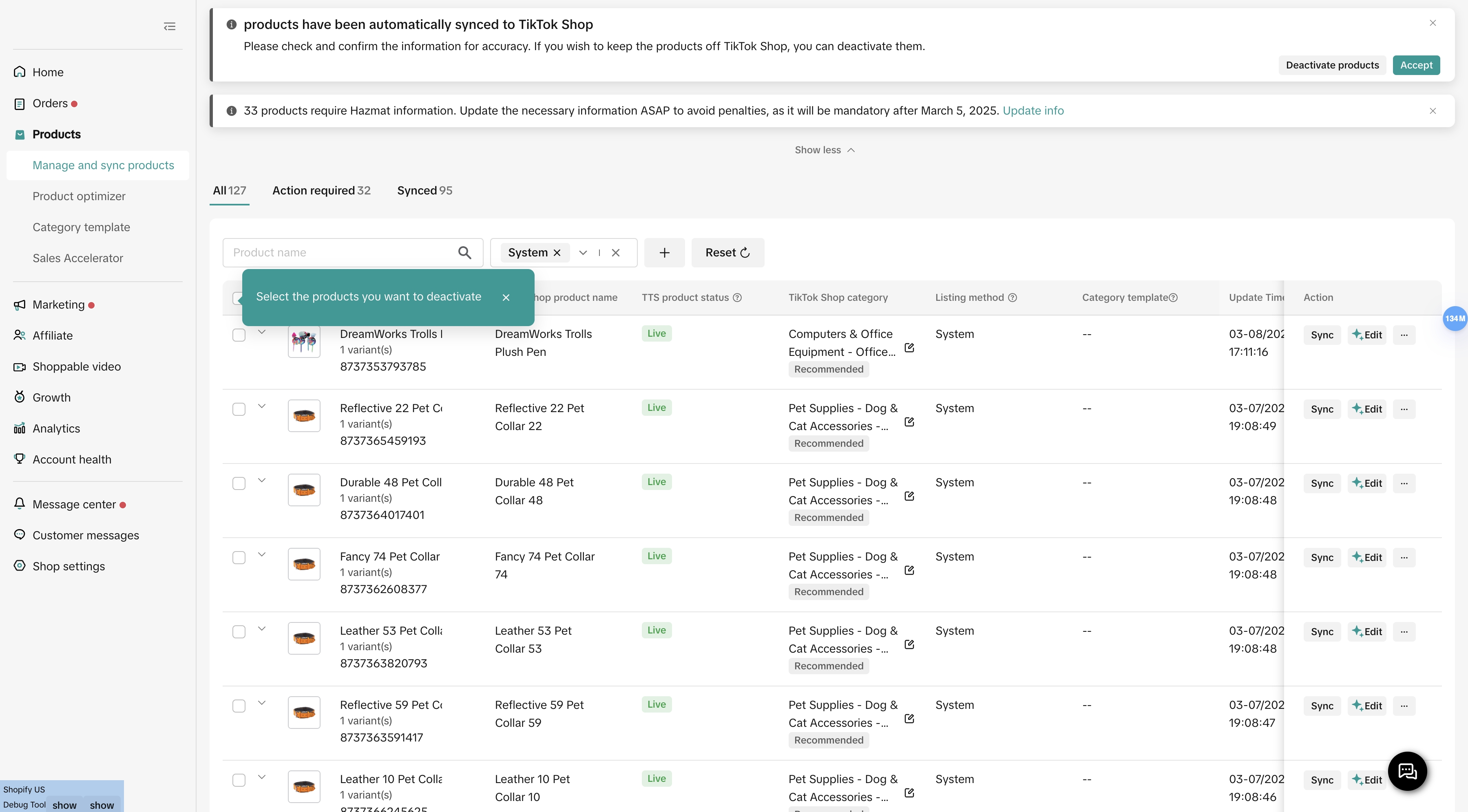Click TTS product status help icon
The height and width of the screenshot is (812, 1468).
(x=737, y=298)
